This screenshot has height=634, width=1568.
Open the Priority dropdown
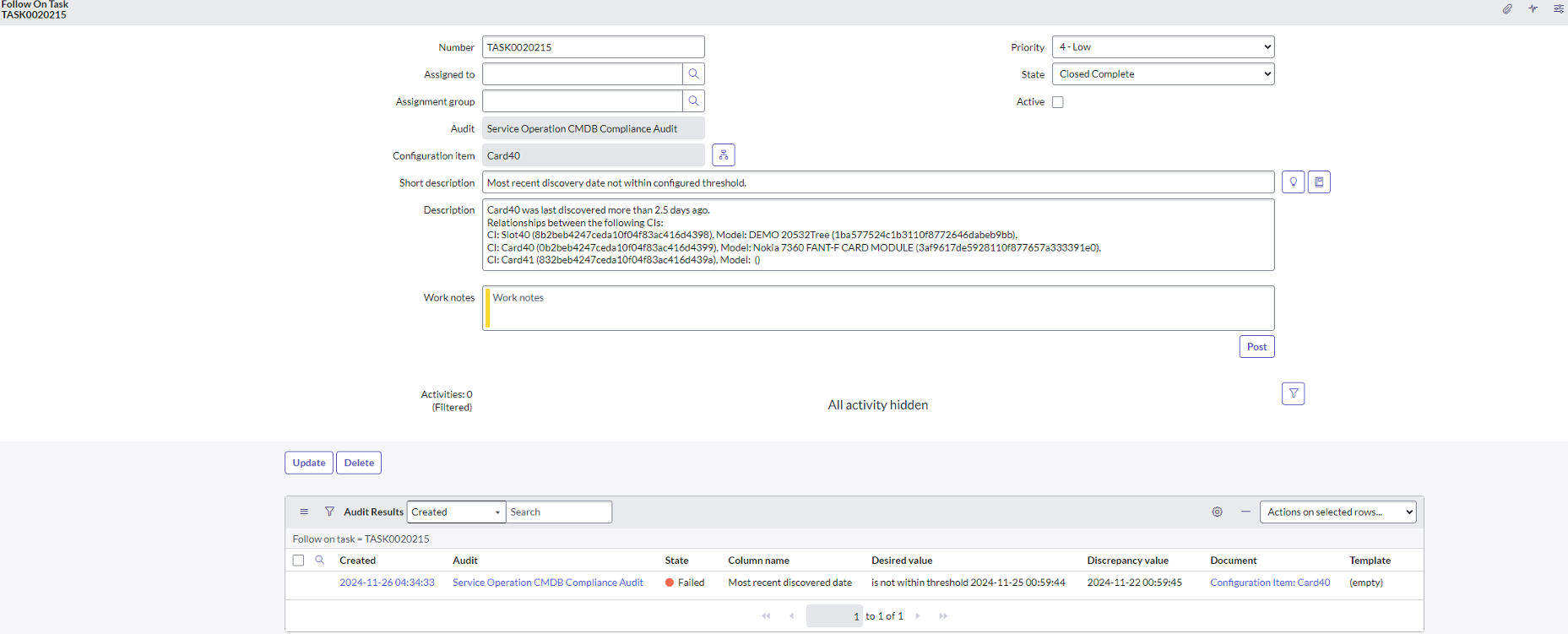pyautogui.click(x=1163, y=47)
